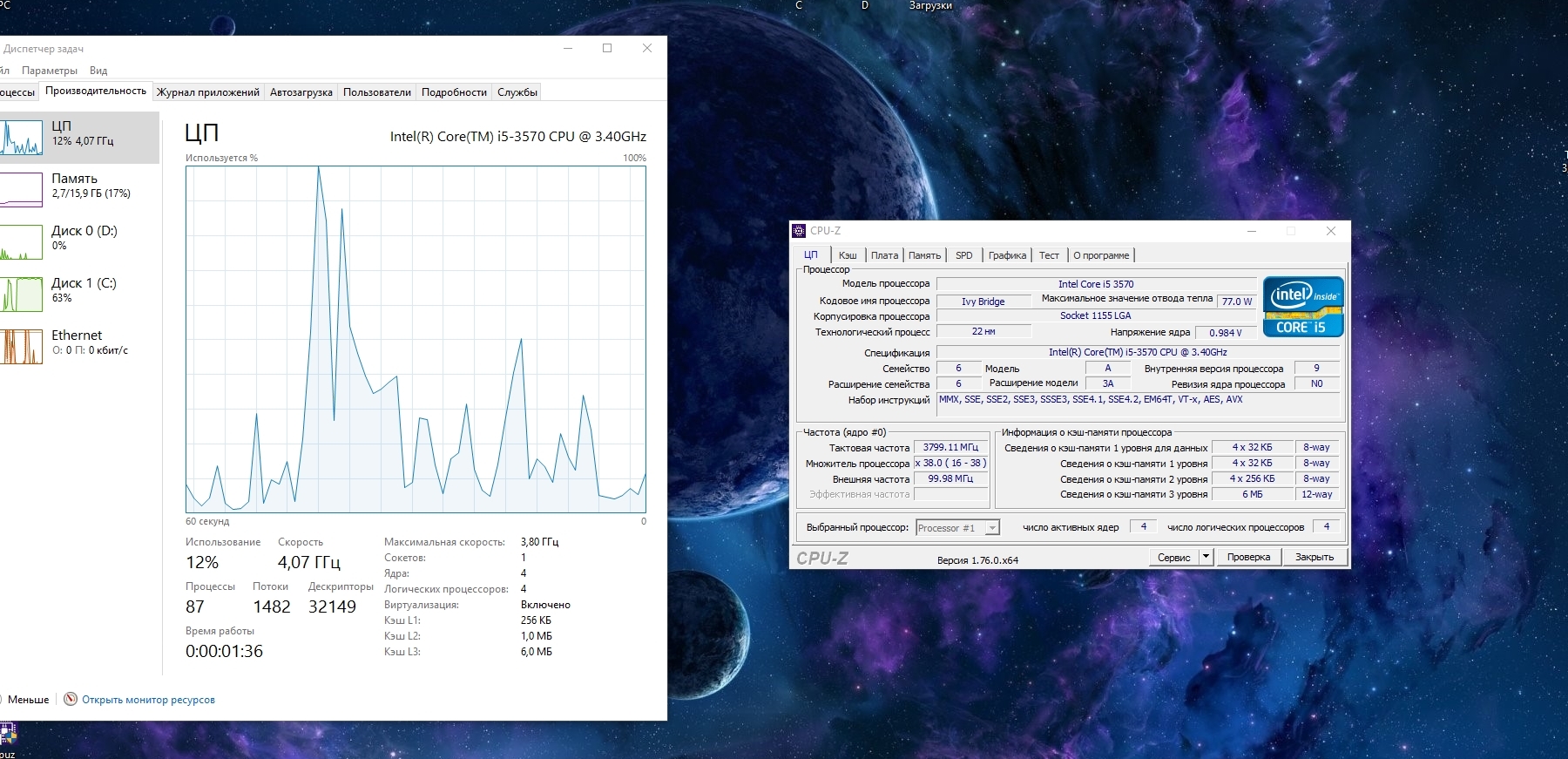Switch to Плата tab in CPU-Z
The width and height of the screenshot is (1568, 759).
pos(884,255)
